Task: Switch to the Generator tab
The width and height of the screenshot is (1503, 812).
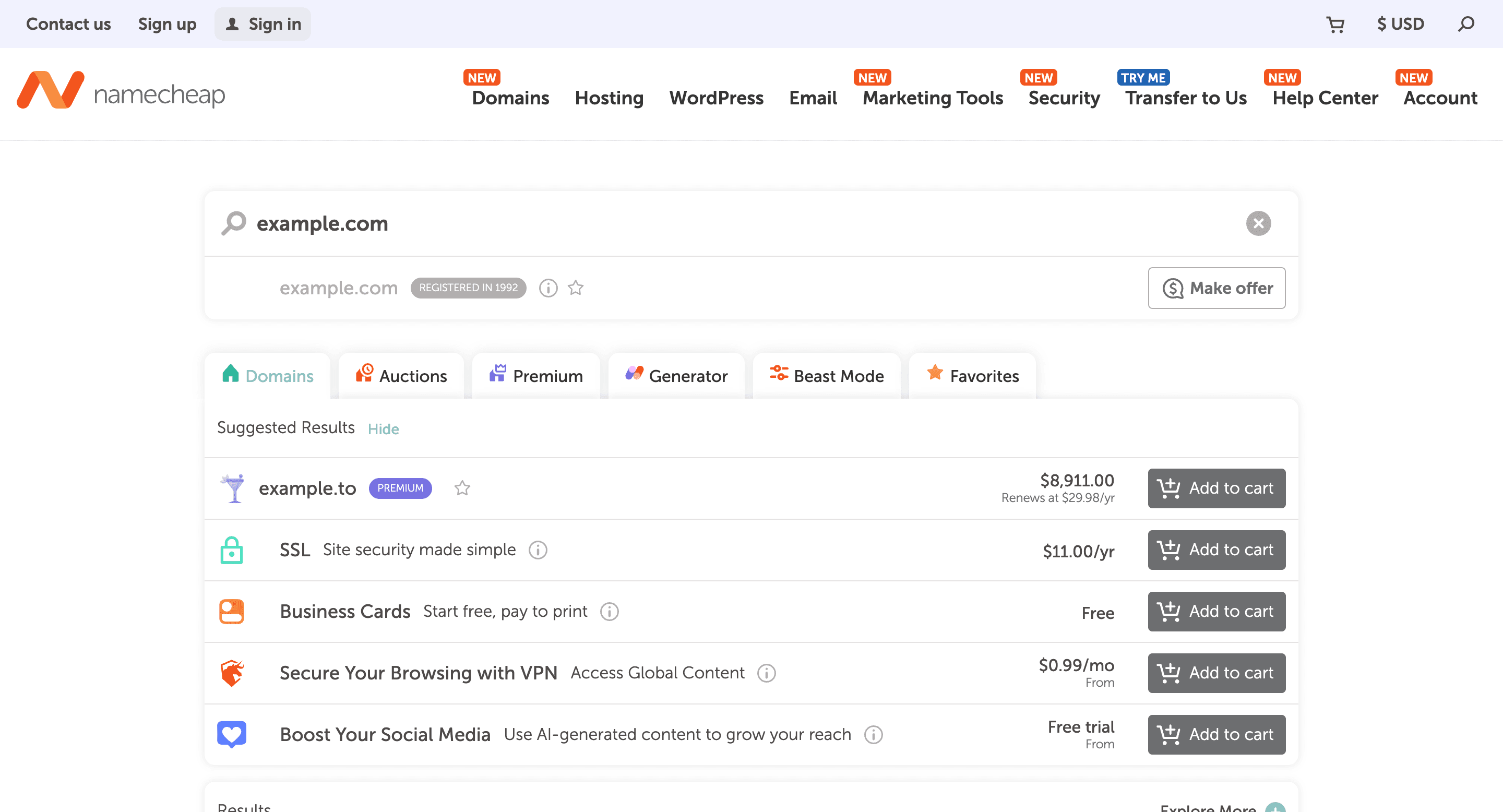Action: click(677, 376)
